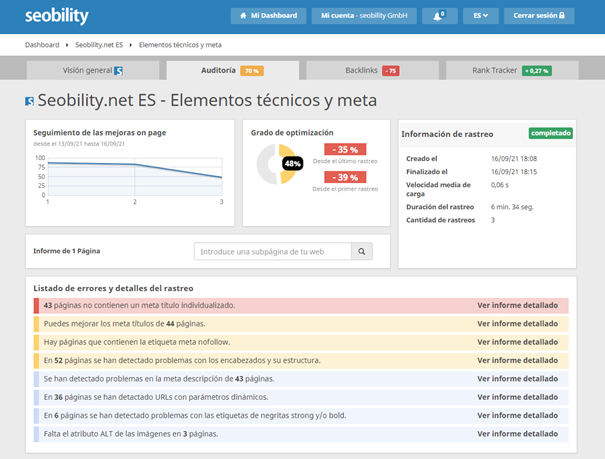
Task: Click the magnifier search icon button
Action: 362,251
